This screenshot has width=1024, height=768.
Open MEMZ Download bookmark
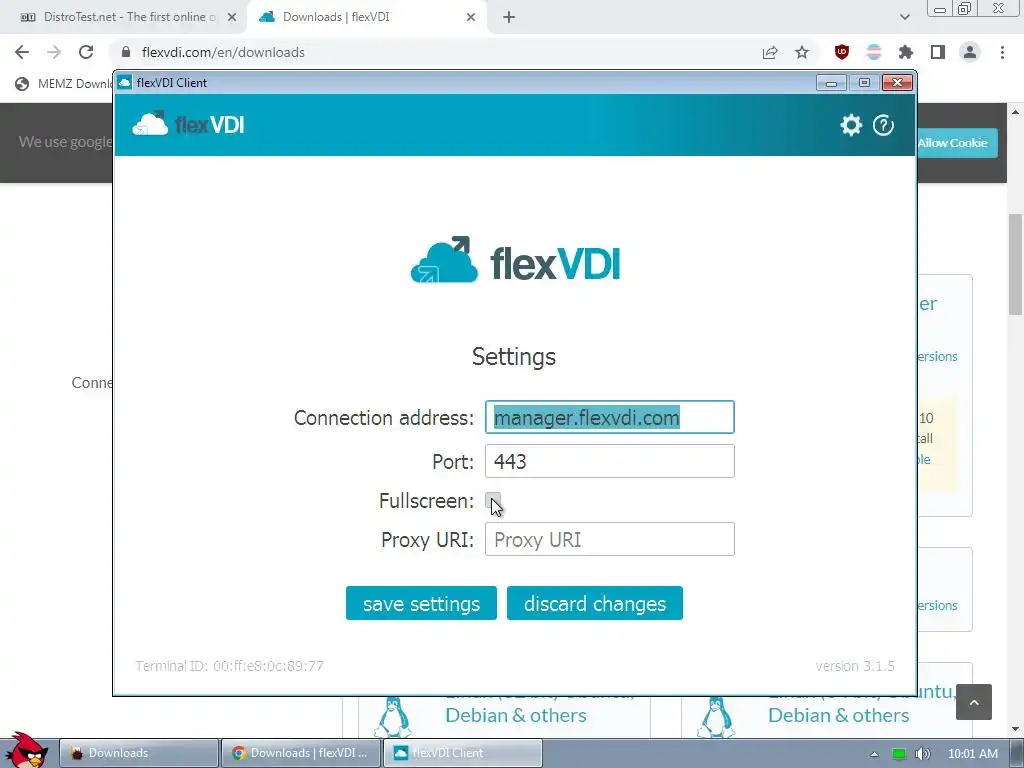point(64,84)
